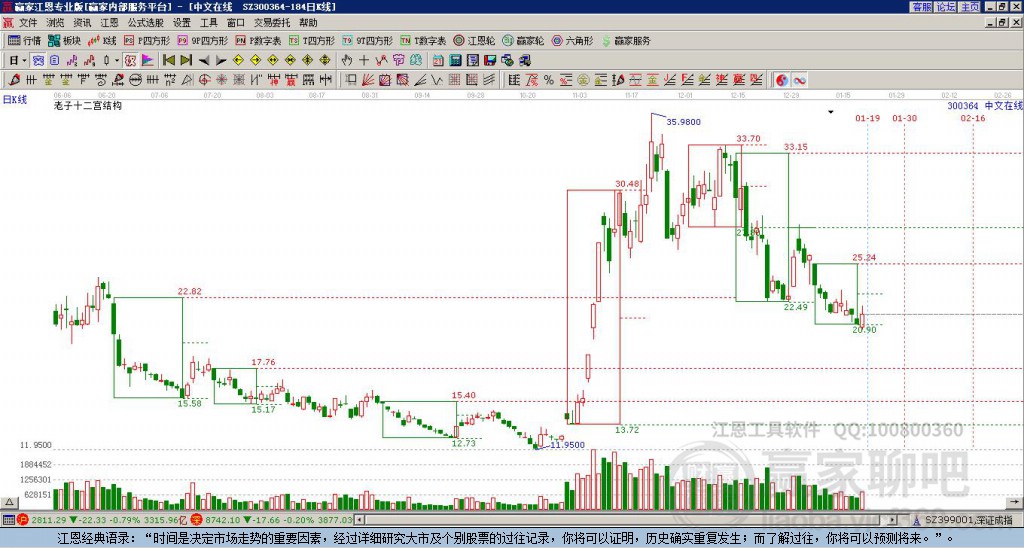Image resolution: width=1024 pixels, height=548 pixels.
Task: Open the 设置 menu
Action: tap(182, 23)
